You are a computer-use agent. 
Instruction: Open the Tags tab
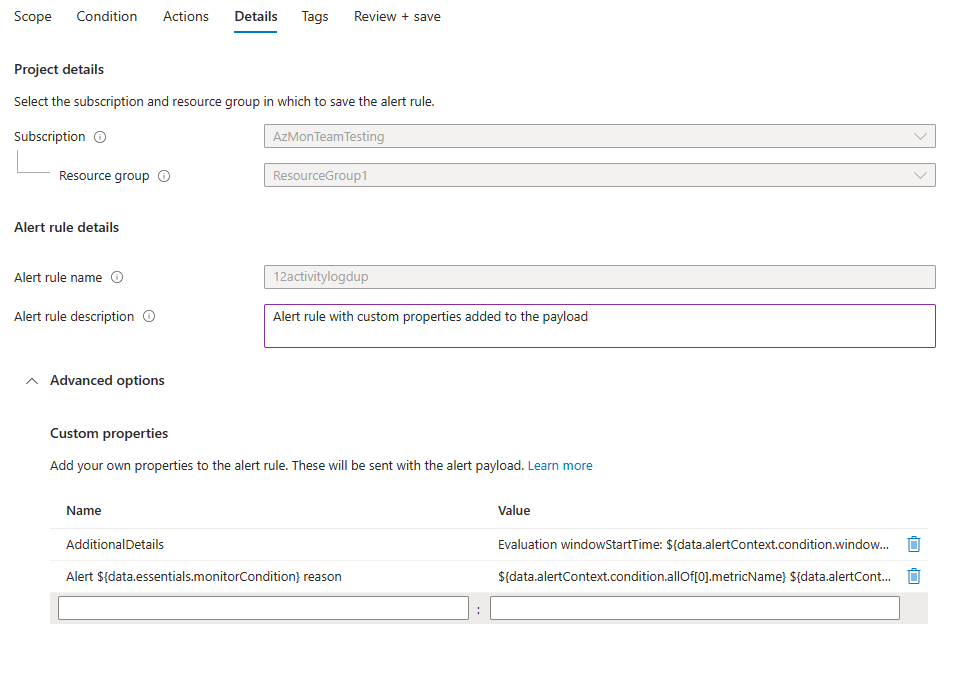tap(314, 16)
